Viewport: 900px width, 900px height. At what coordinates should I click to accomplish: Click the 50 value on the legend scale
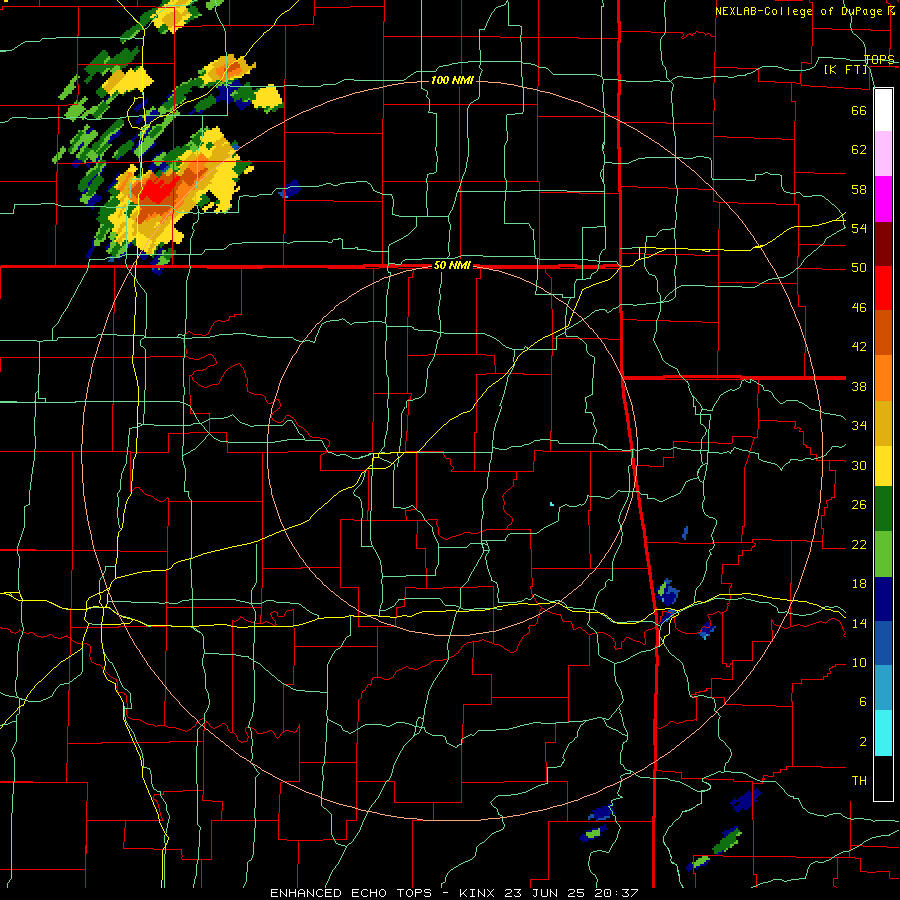(859, 268)
